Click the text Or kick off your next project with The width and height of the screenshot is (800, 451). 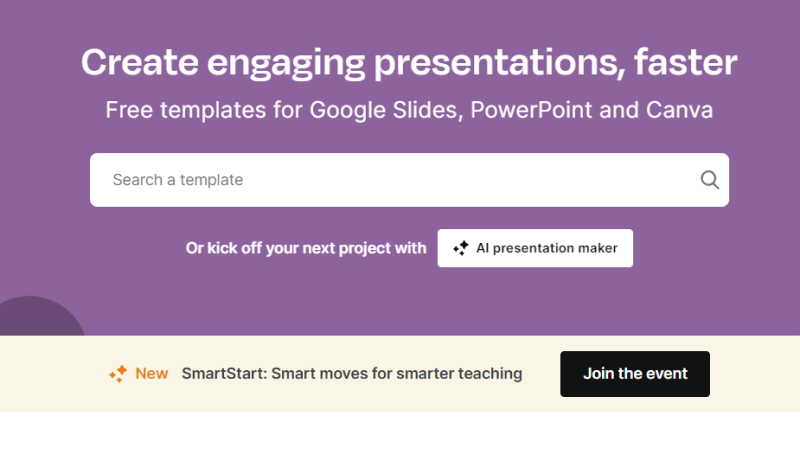[306, 248]
